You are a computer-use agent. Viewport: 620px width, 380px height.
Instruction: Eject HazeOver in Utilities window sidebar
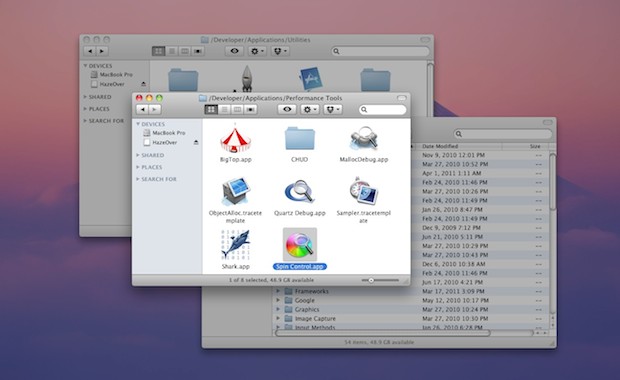point(144,84)
